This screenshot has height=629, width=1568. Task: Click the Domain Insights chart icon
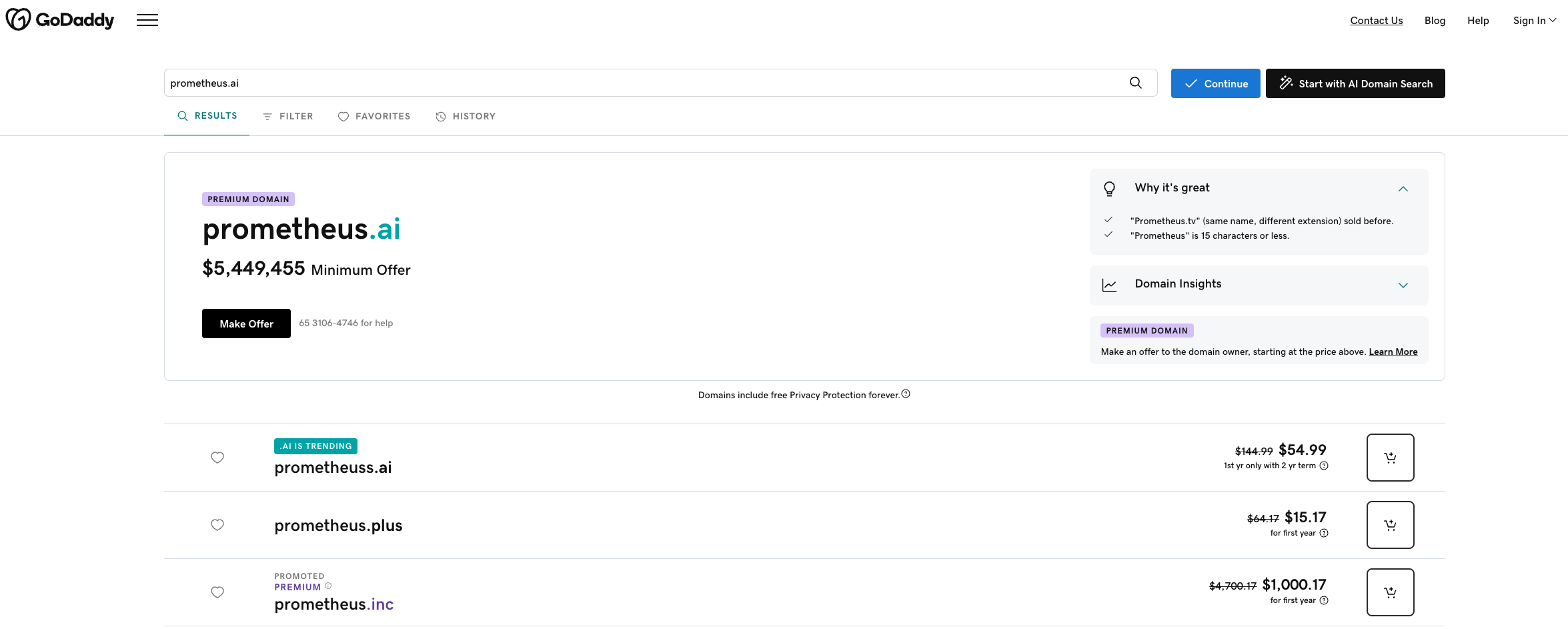1109,285
